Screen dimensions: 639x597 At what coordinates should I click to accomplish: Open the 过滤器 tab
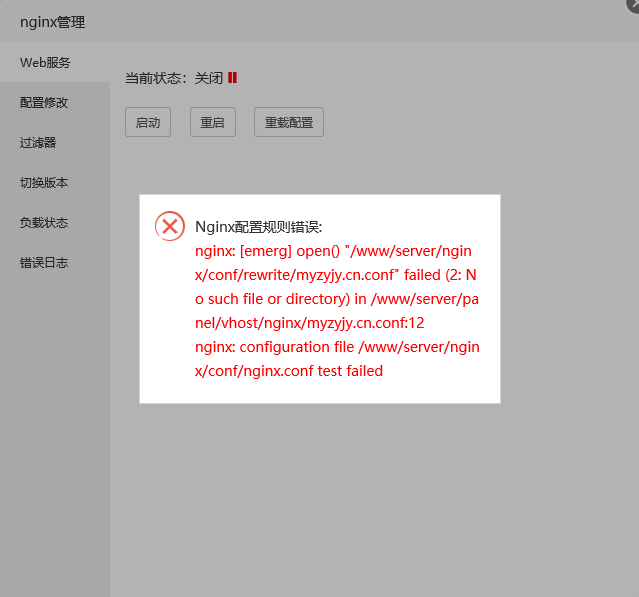point(55,142)
